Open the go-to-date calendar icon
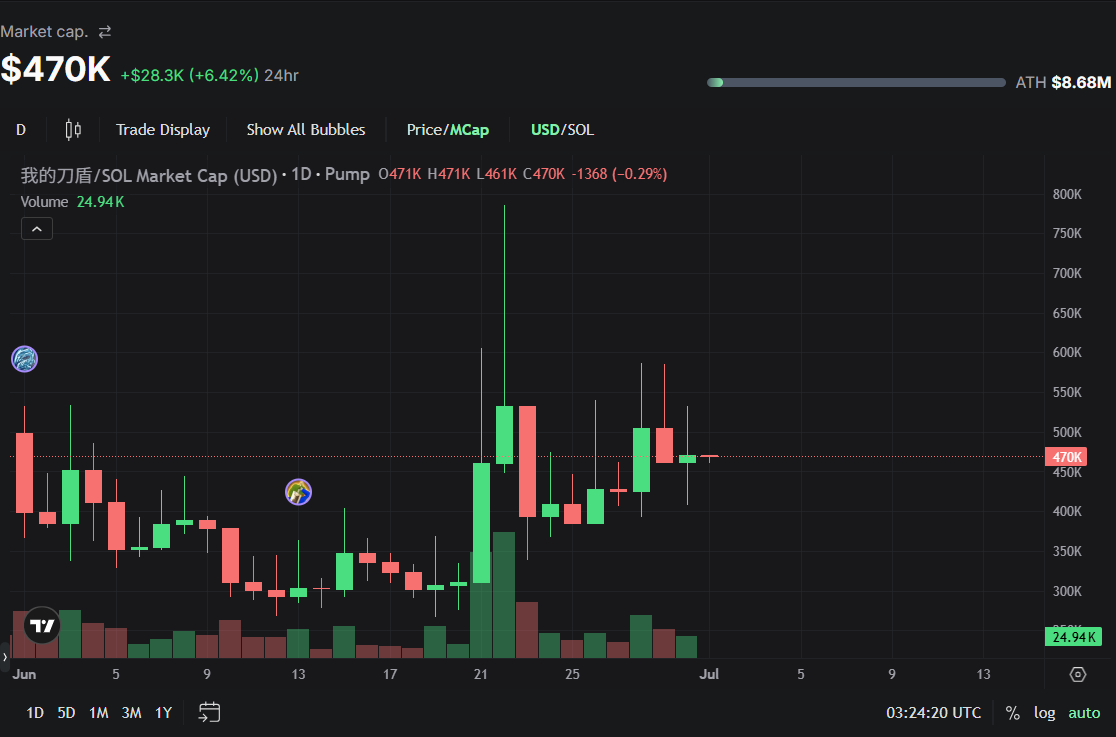This screenshot has width=1116, height=737. point(209,712)
